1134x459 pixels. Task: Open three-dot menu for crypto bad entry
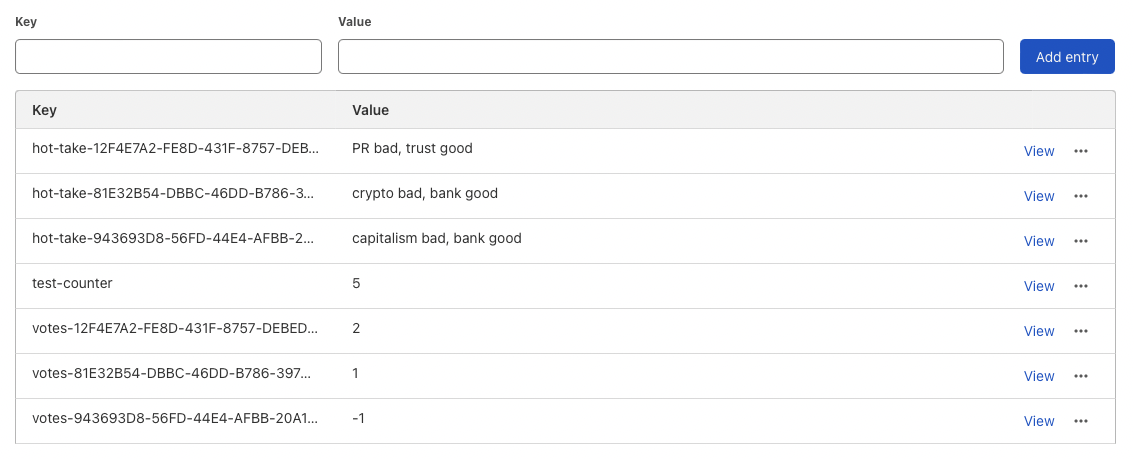click(1080, 196)
